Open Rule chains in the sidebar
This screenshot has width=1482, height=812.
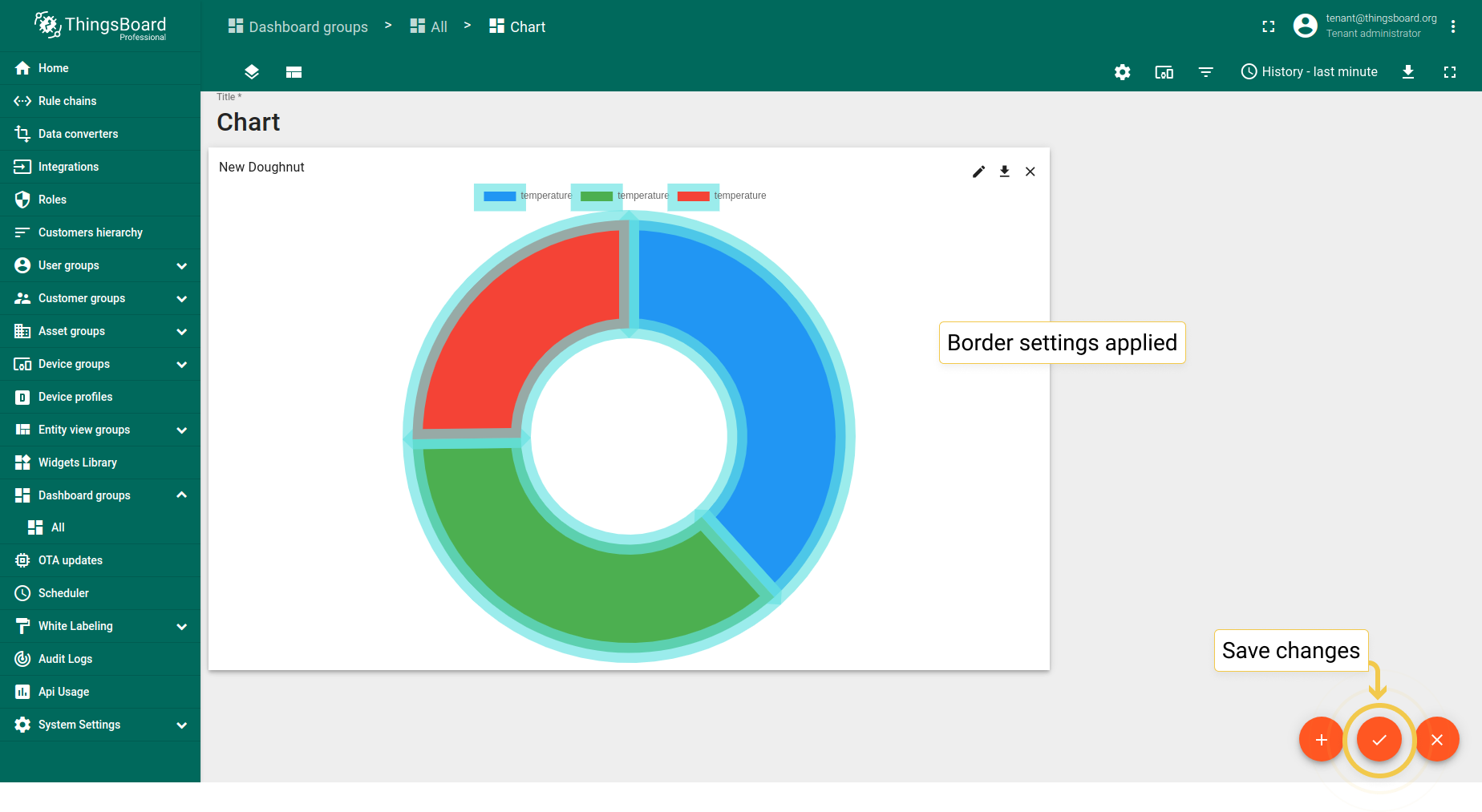click(x=100, y=101)
